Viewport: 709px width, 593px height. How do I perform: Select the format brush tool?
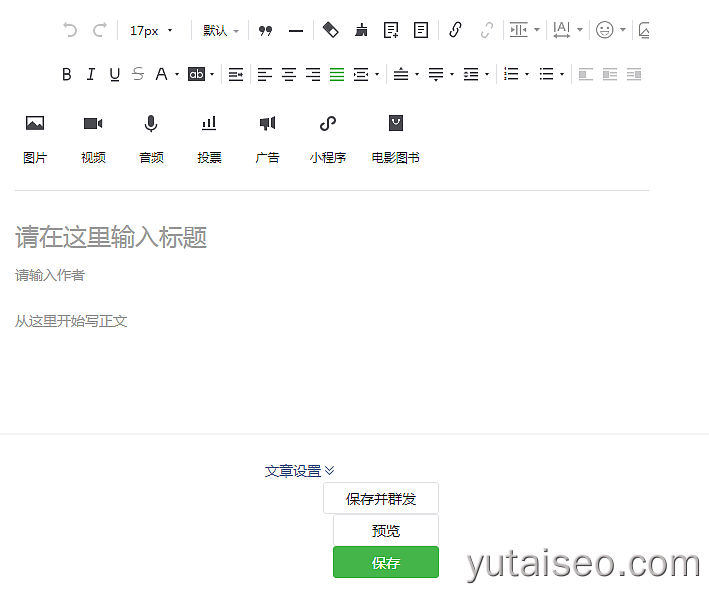(x=361, y=30)
